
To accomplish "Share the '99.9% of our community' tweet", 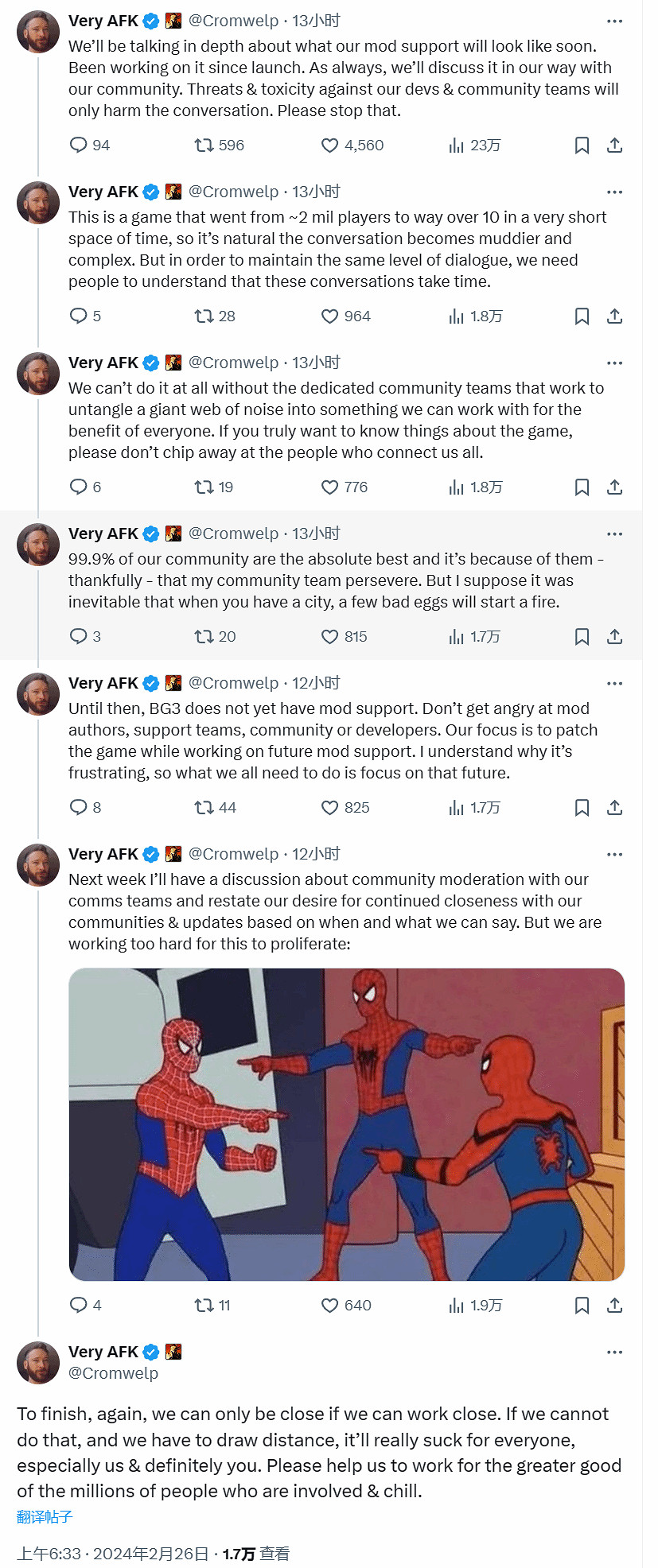I will pyautogui.click(x=614, y=637).
